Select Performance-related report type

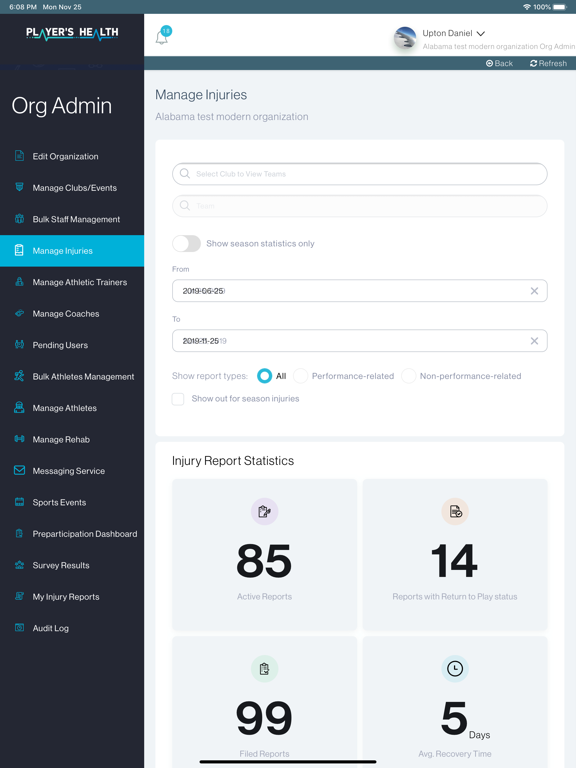[x=300, y=376]
